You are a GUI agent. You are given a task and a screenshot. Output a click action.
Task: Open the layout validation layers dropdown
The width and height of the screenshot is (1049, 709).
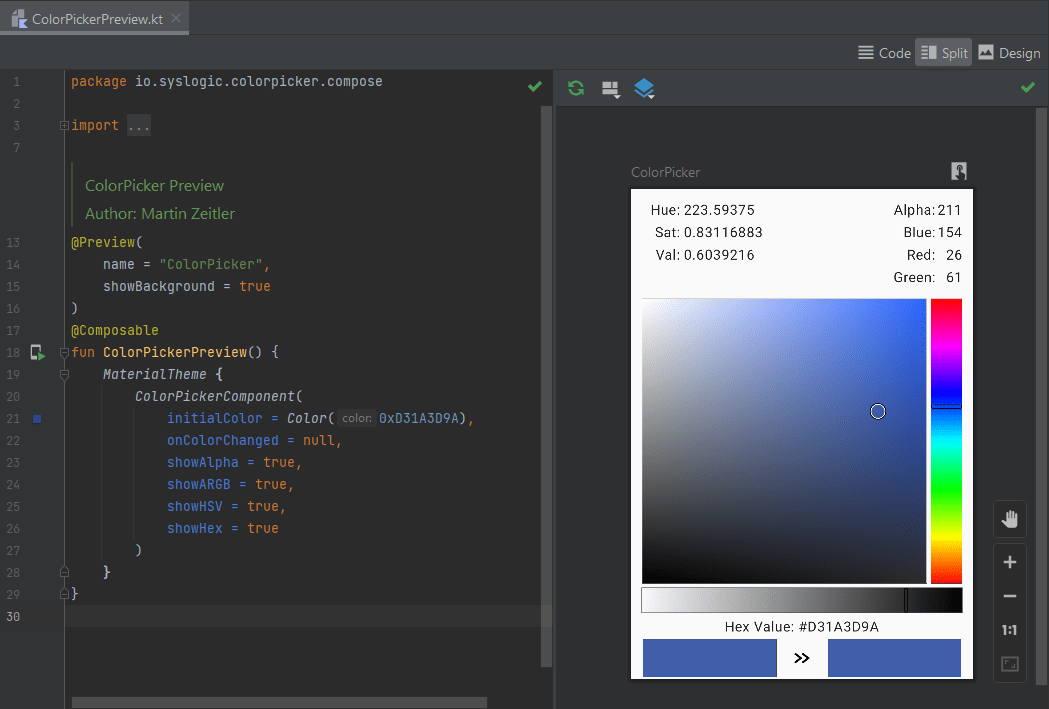tap(644, 88)
